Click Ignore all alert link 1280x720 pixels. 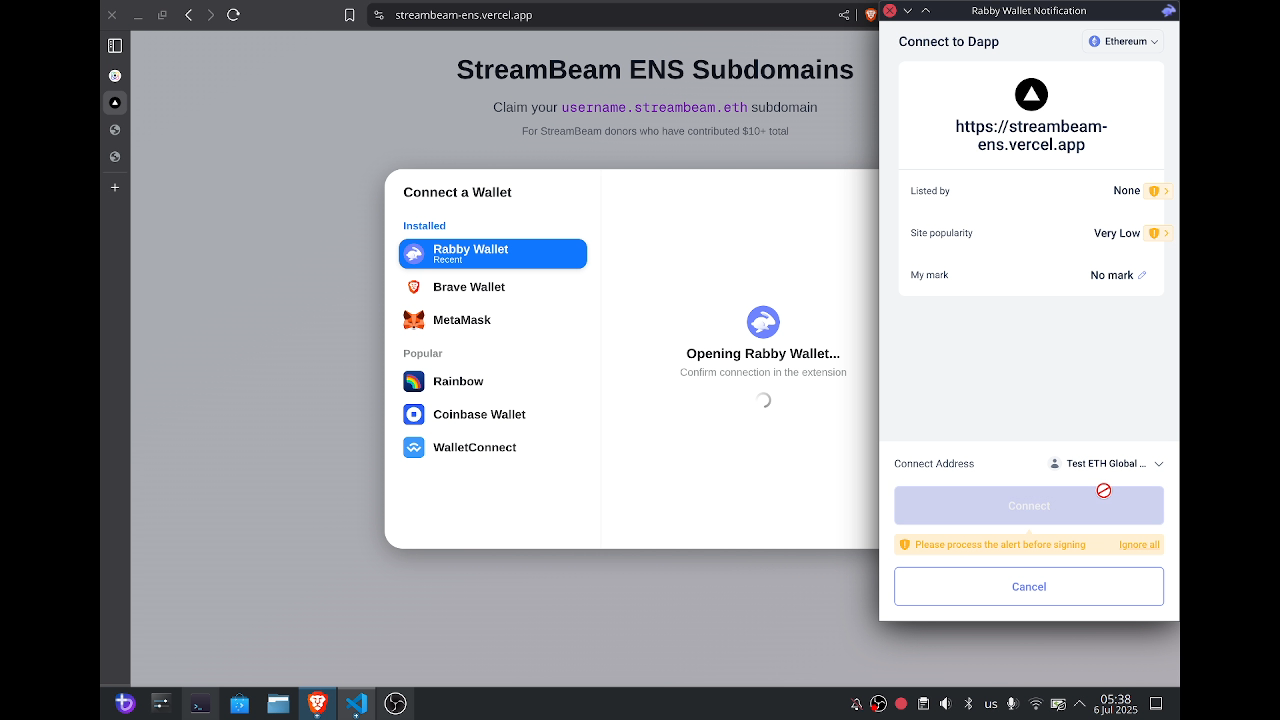1139,545
